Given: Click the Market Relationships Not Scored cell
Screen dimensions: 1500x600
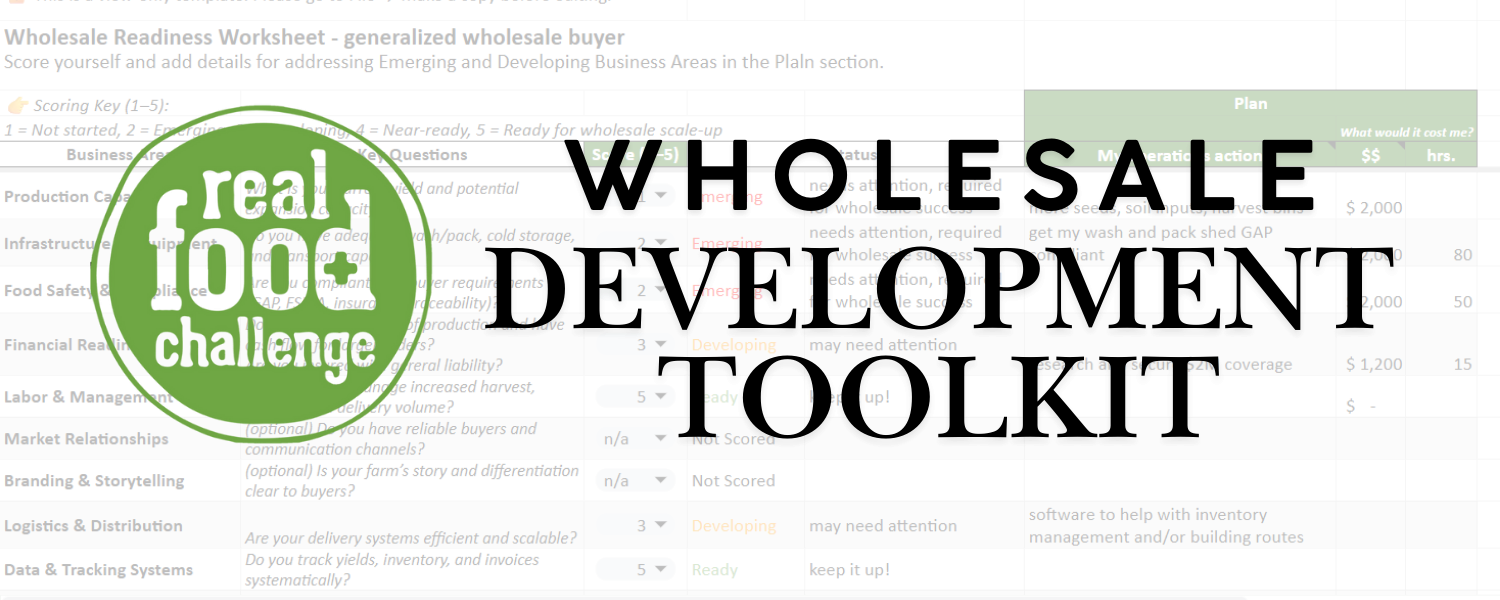Looking at the screenshot, I should (x=733, y=439).
